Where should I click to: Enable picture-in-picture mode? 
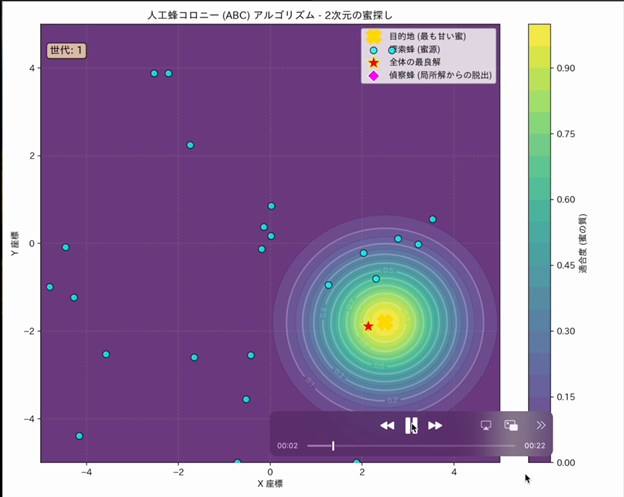(x=511, y=425)
